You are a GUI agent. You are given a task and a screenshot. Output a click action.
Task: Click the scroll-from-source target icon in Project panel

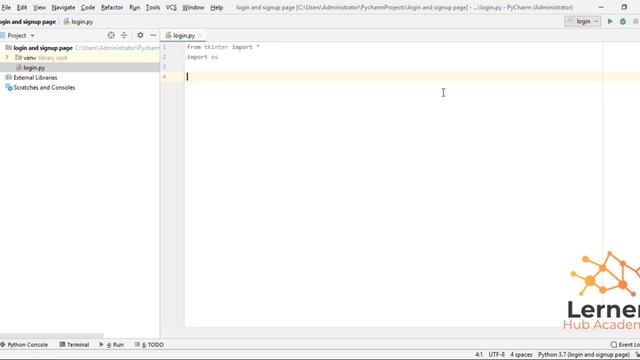pos(111,36)
